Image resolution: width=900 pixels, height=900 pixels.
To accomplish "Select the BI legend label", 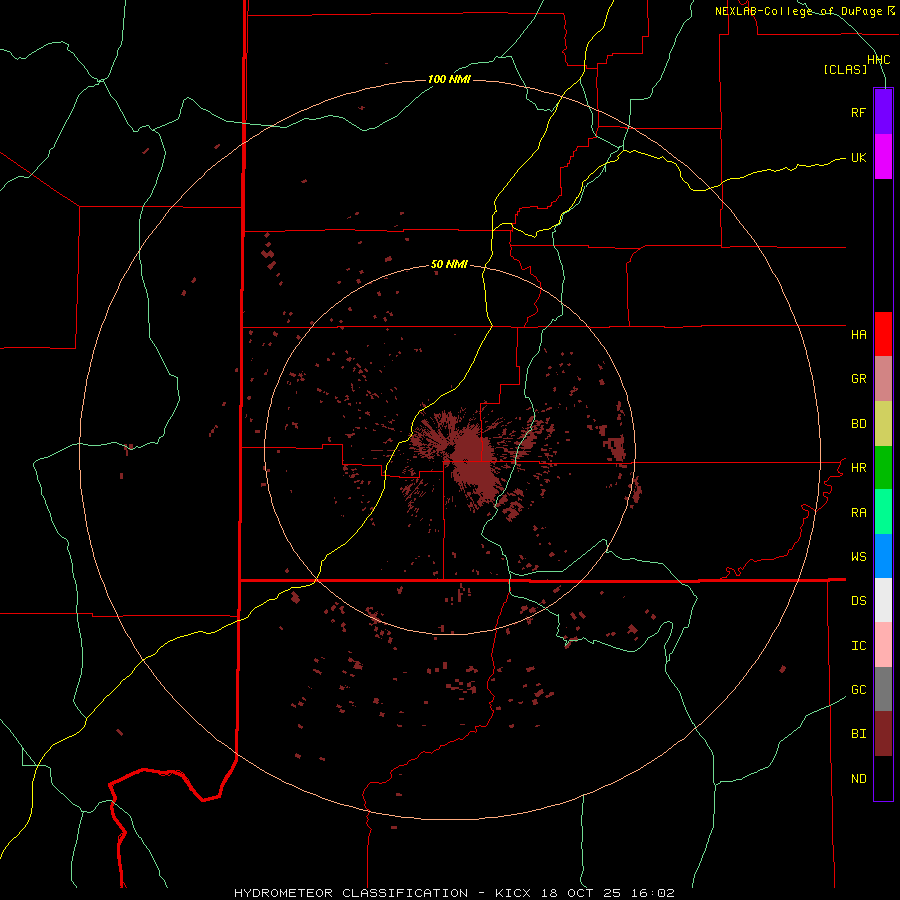I will pyautogui.click(x=858, y=734).
